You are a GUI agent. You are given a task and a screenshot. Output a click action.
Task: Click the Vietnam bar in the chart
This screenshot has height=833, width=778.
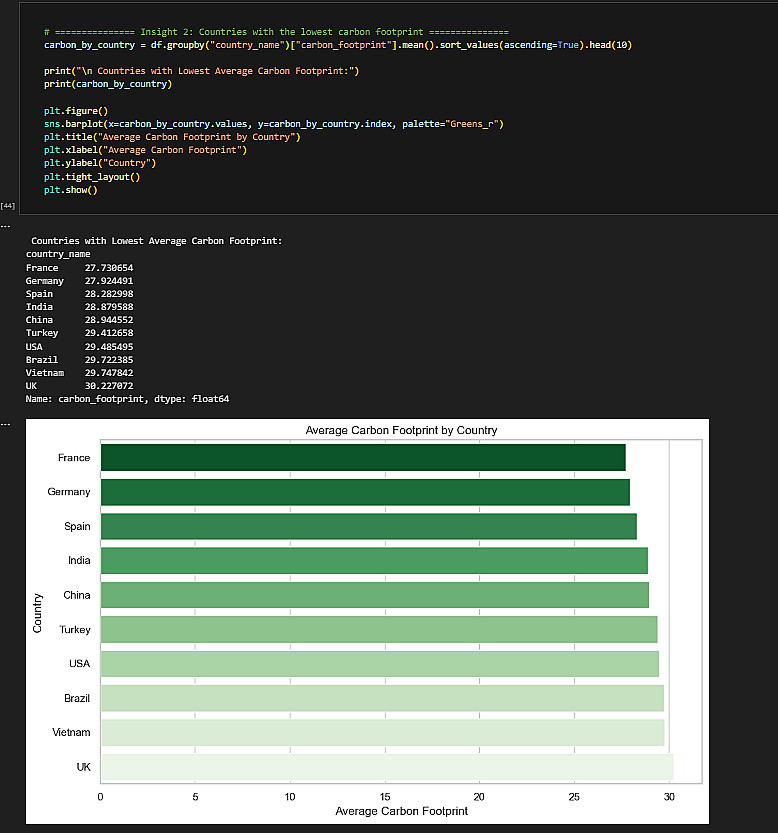(382, 733)
